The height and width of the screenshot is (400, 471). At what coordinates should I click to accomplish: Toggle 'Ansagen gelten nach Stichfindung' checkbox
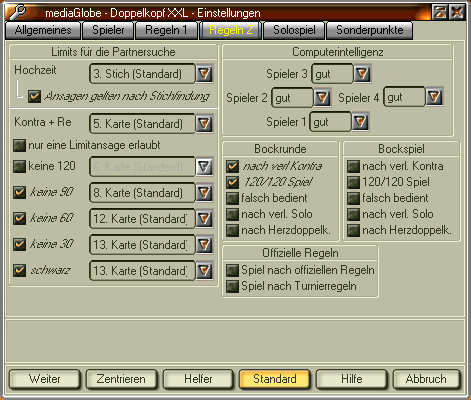pyautogui.click(x=34, y=97)
